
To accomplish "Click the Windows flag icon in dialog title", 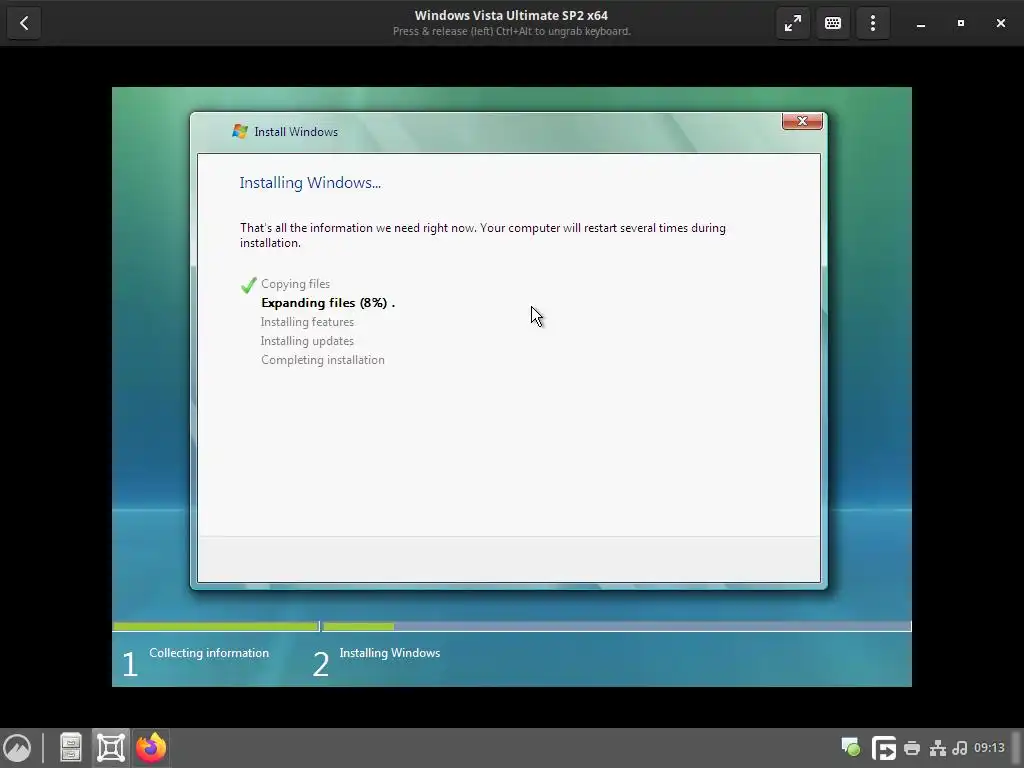I will click(x=240, y=131).
